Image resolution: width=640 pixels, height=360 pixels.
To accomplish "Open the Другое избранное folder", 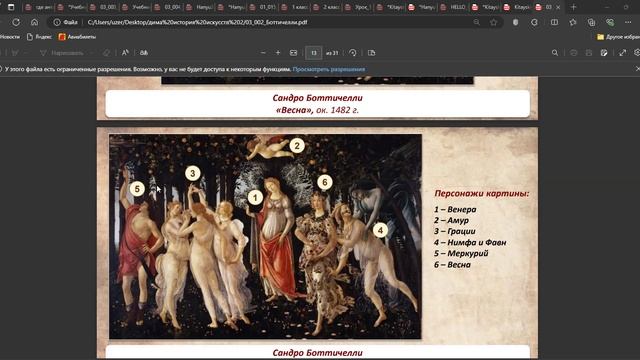I will [618, 37].
